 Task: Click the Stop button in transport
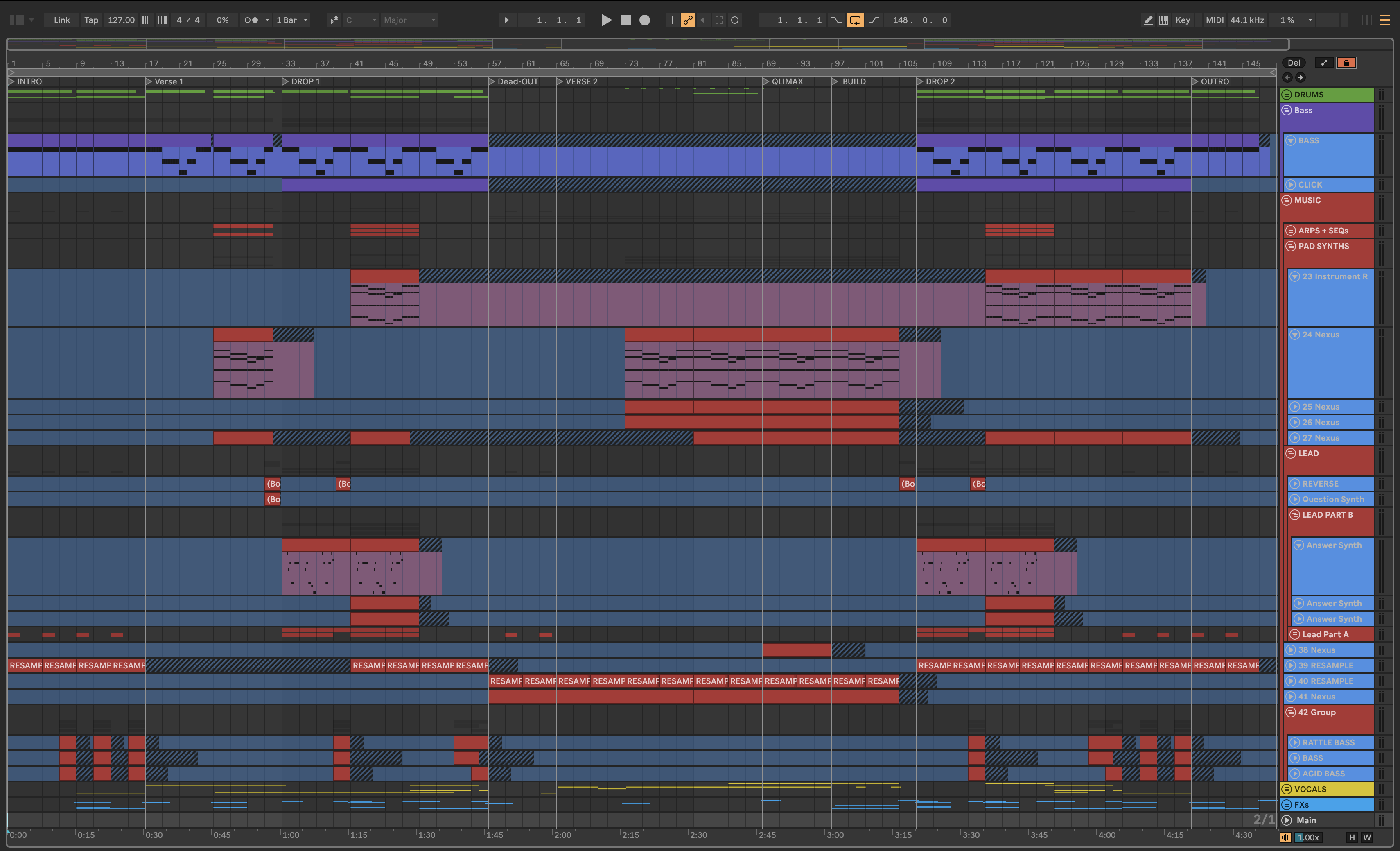point(625,20)
